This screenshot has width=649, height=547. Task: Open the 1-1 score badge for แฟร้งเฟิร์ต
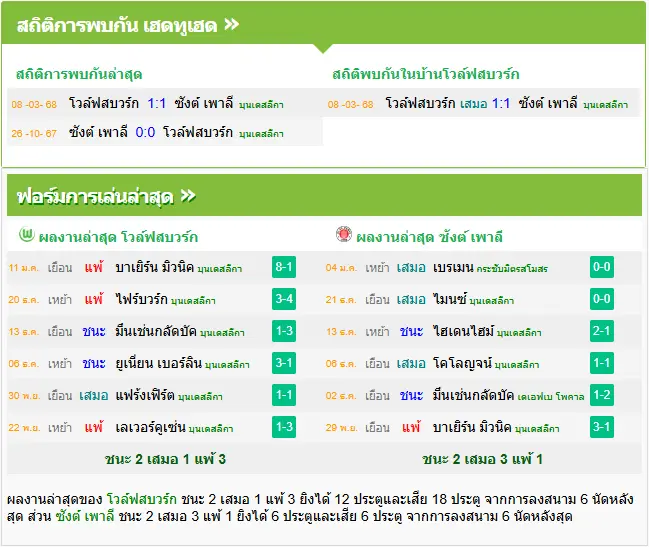pos(284,395)
